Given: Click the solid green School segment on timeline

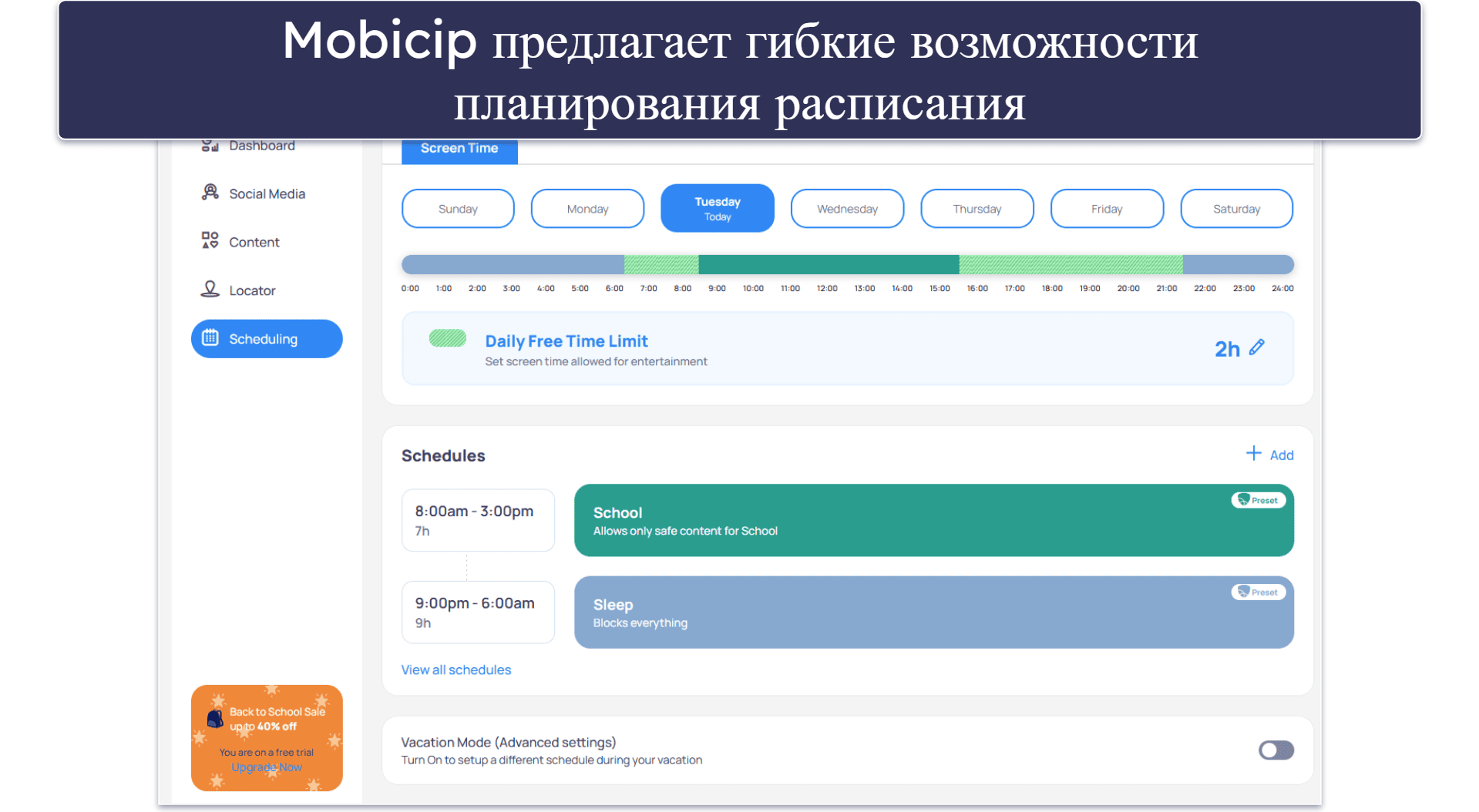Looking at the screenshot, I should [x=829, y=264].
